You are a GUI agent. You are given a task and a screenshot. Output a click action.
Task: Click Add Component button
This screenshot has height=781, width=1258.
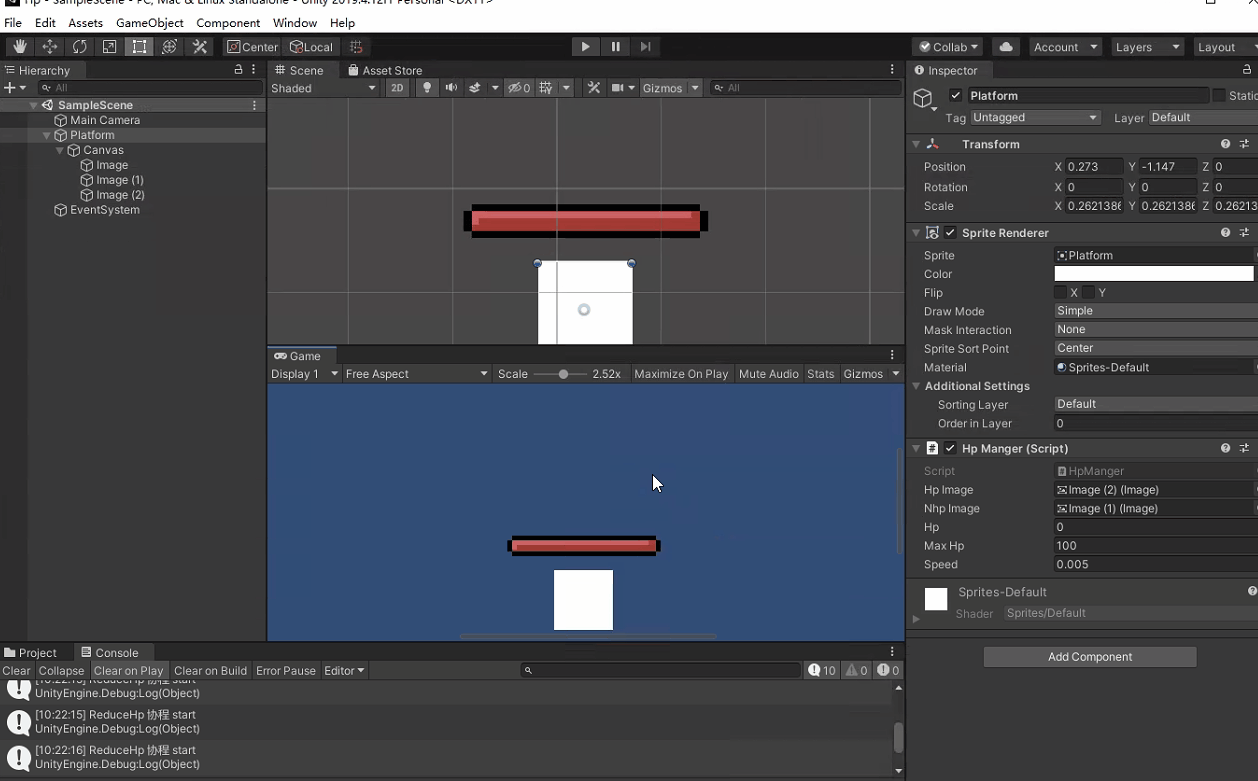tap(1090, 657)
